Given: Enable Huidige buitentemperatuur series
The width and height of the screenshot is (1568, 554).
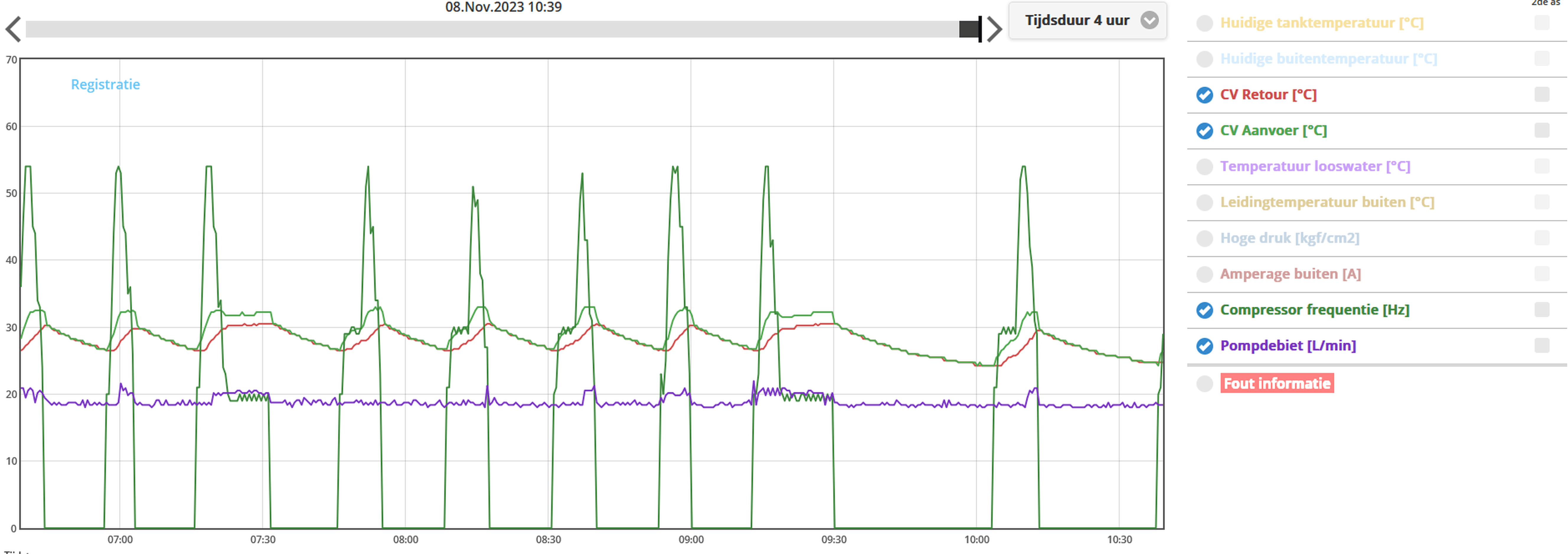Looking at the screenshot, I should click(x=1205, y=59).
